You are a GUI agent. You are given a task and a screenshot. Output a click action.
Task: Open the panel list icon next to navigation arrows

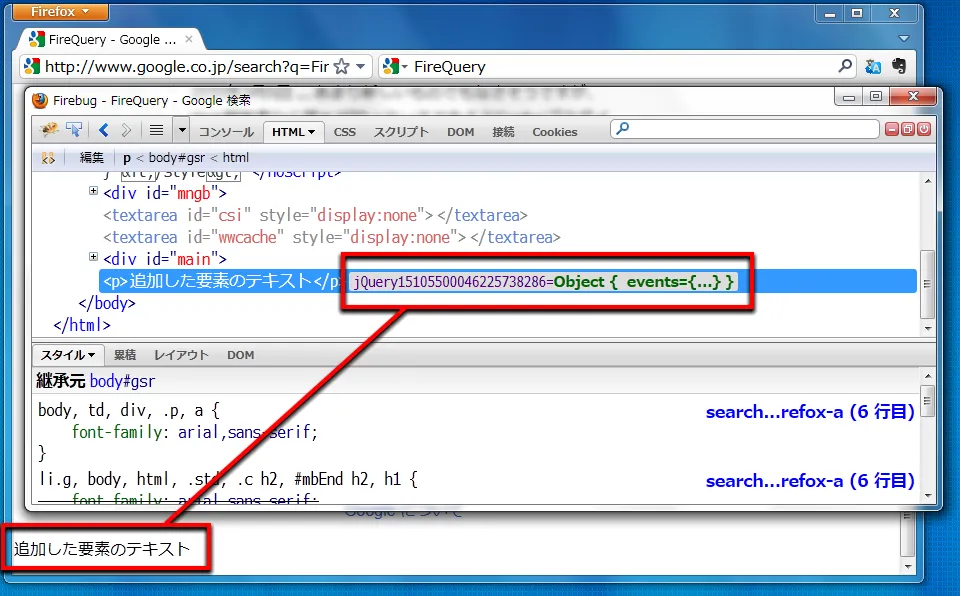(158, 131)
